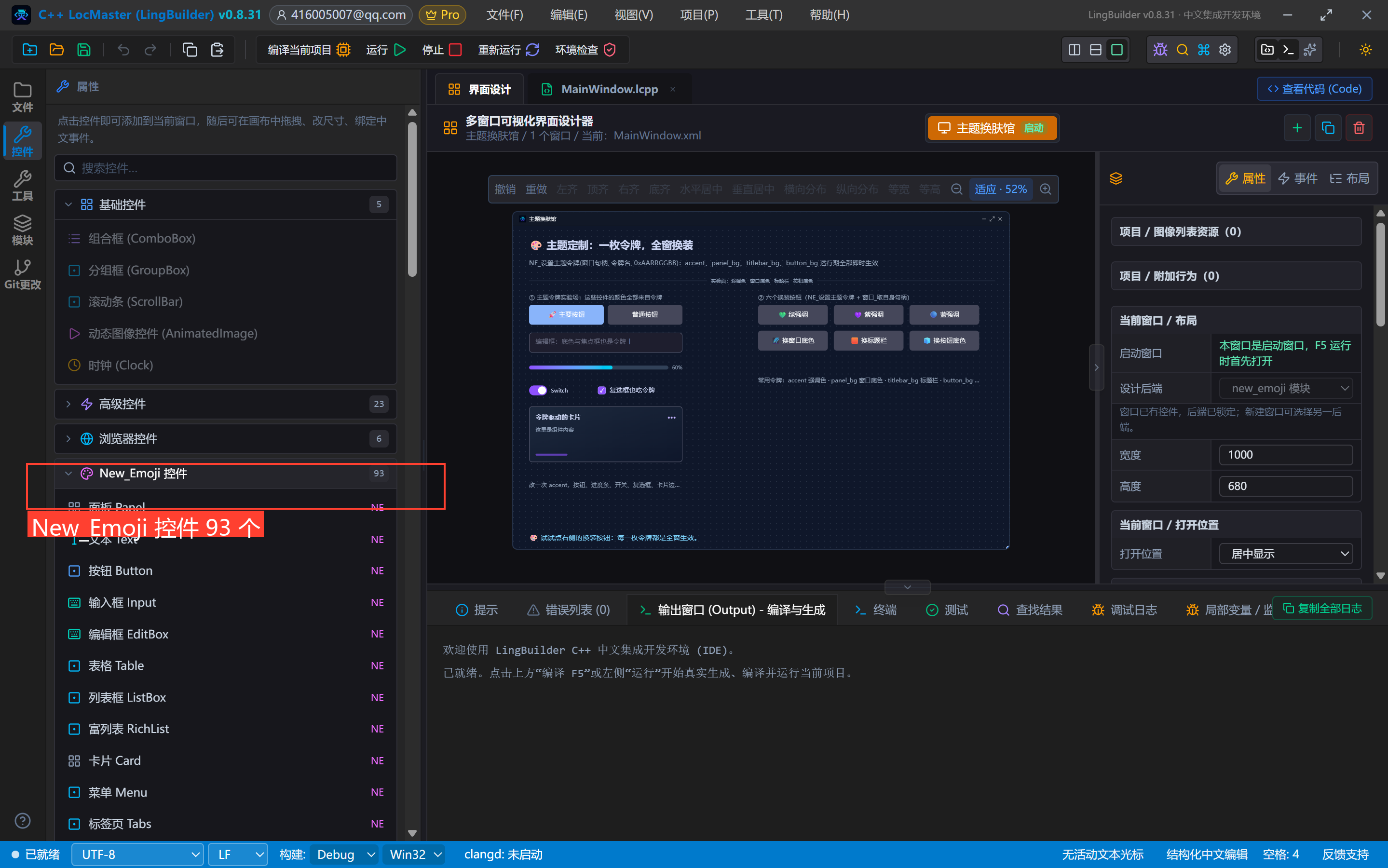This screenshot has width=1388, height=868.
Task: Click the new project folder-plus icon
Action: coord(29,50)
